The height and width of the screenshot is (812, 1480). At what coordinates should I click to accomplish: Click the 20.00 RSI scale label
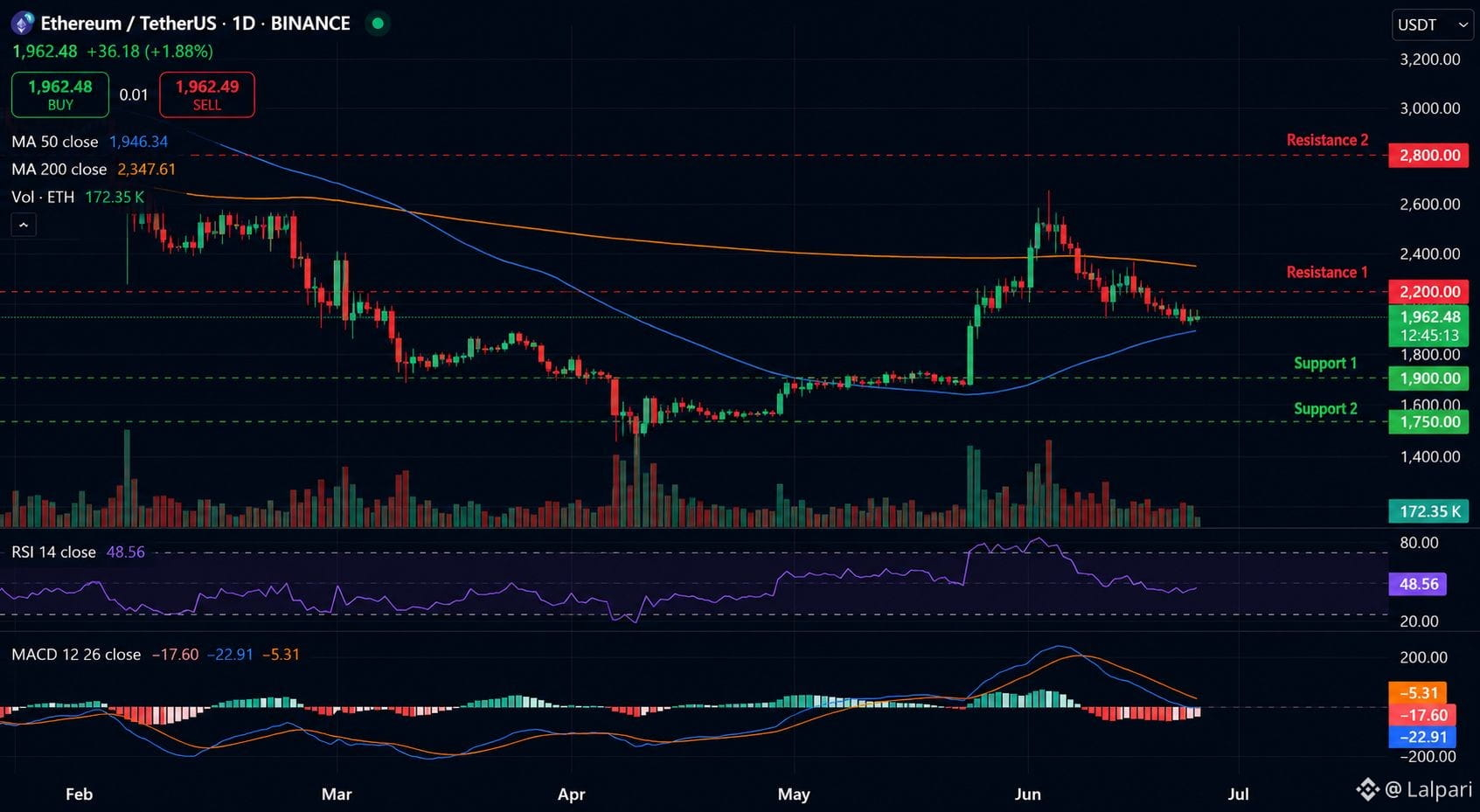1419,621
